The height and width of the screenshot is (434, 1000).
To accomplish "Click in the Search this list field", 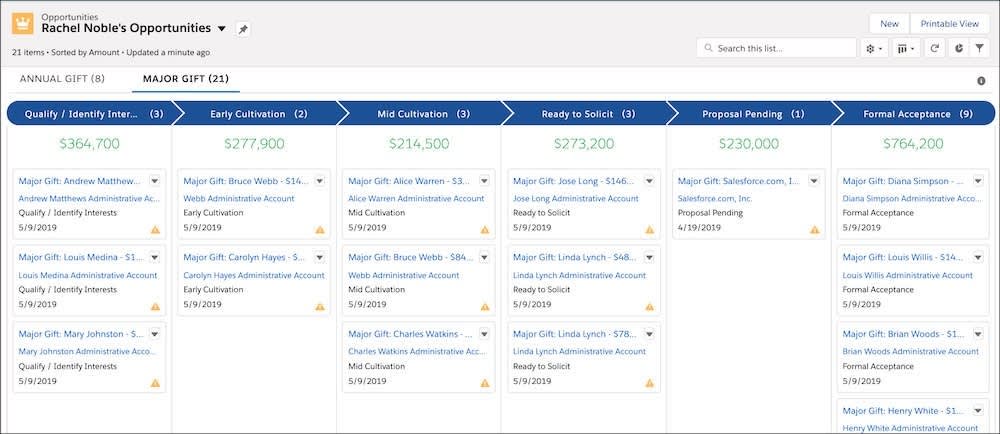I will click(x=776, y=48).
